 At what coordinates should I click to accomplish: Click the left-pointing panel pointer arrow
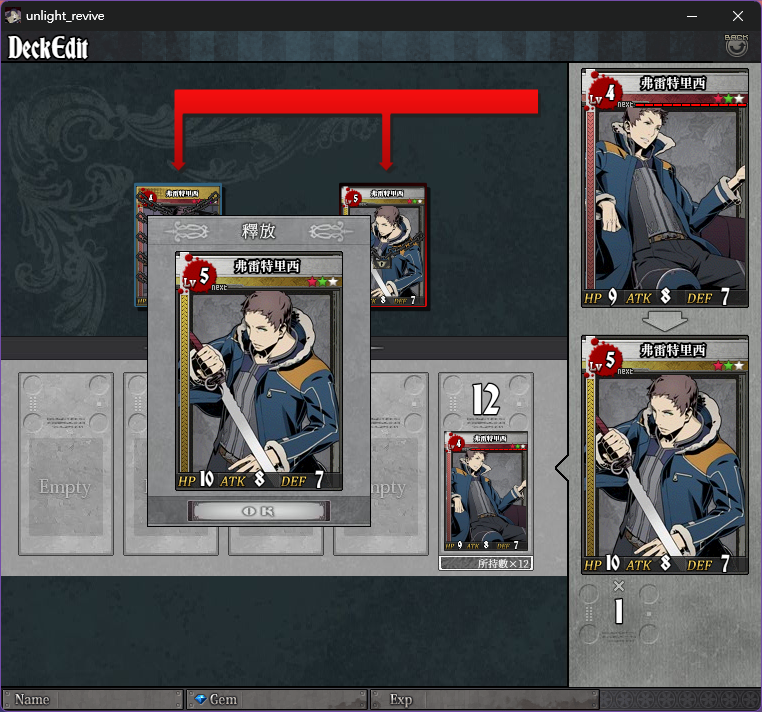pos(562,468)
